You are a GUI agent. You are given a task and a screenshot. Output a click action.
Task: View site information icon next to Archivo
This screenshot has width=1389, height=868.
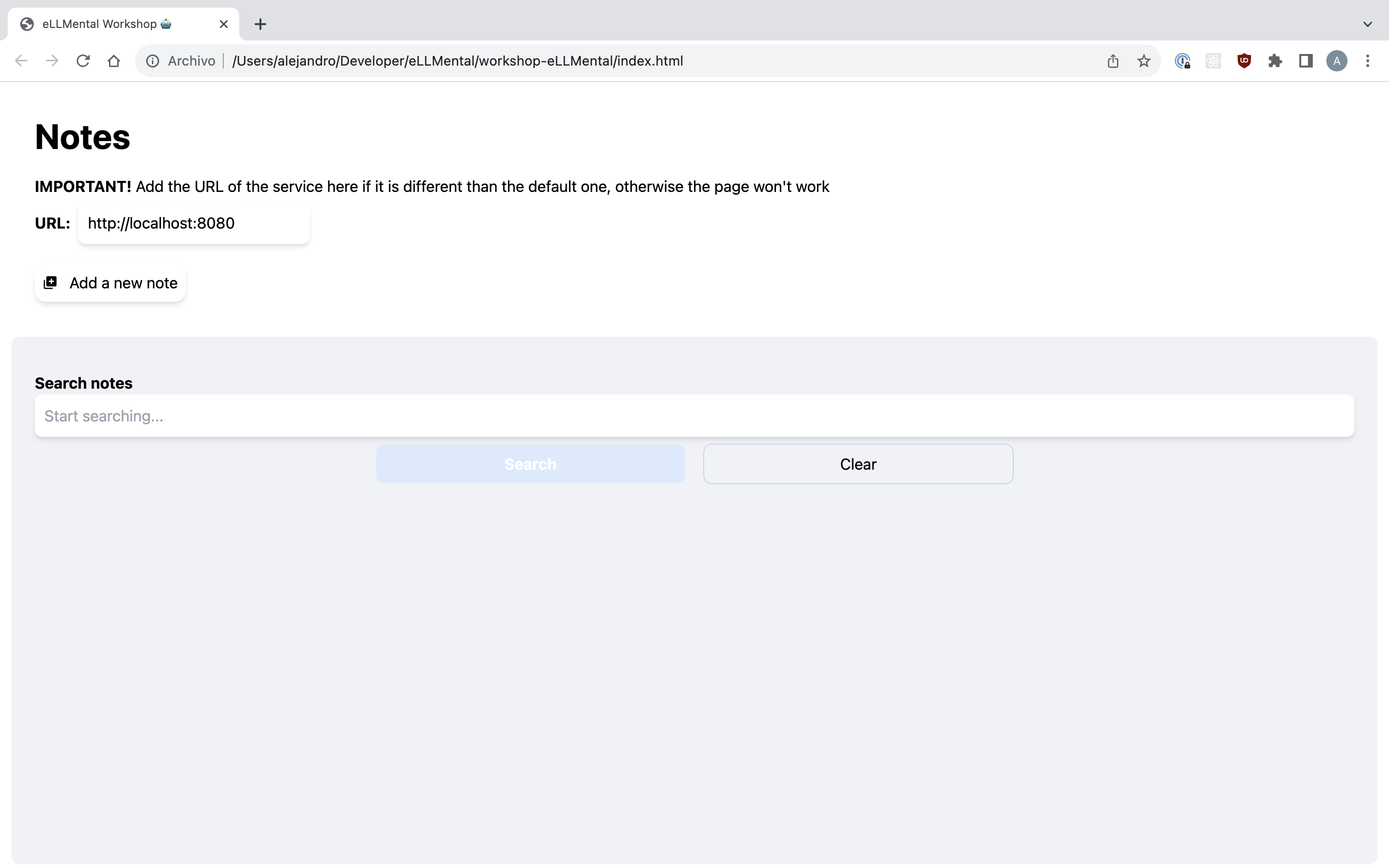pyautogui.click(x=153, y=61)
